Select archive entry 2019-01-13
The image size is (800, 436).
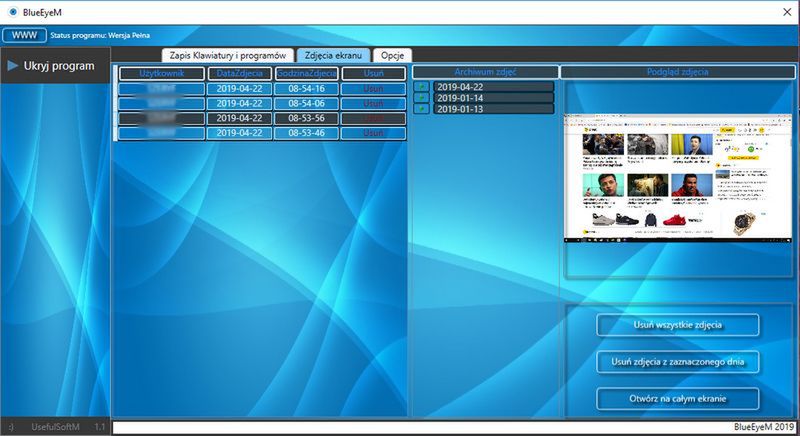tap(493, 109)
